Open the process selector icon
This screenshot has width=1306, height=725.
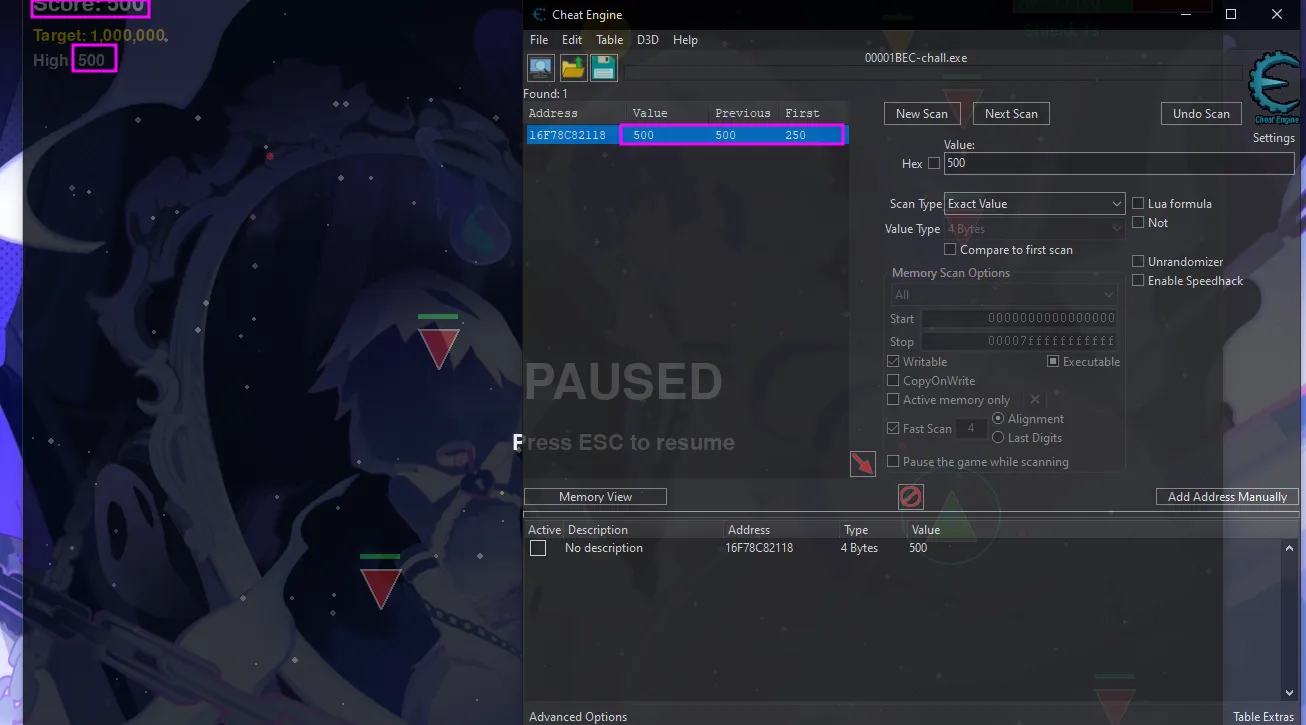(541, 68)
